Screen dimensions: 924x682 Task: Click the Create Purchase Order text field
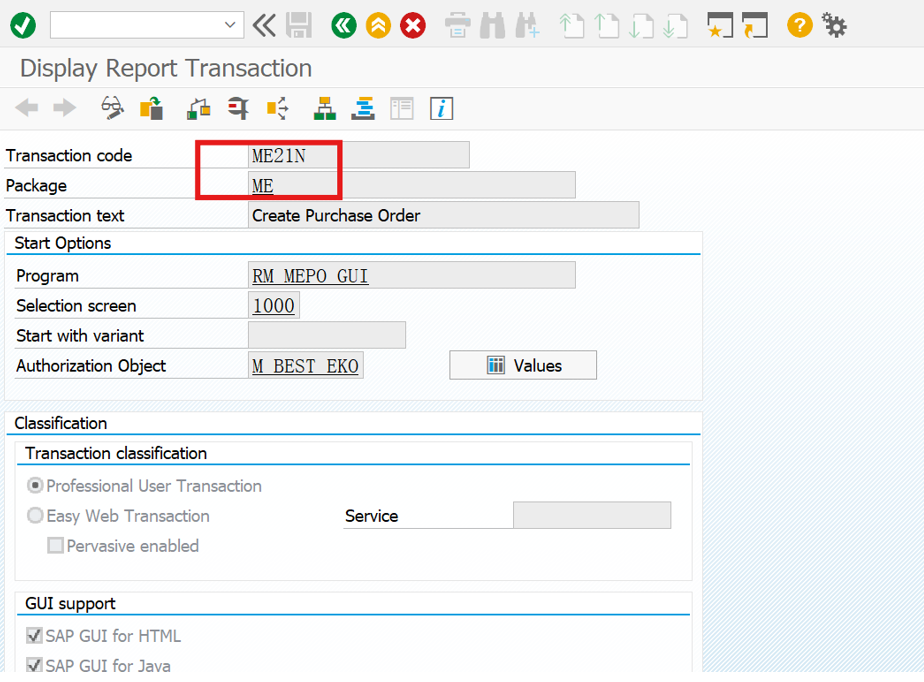click(x=443, y=215)
